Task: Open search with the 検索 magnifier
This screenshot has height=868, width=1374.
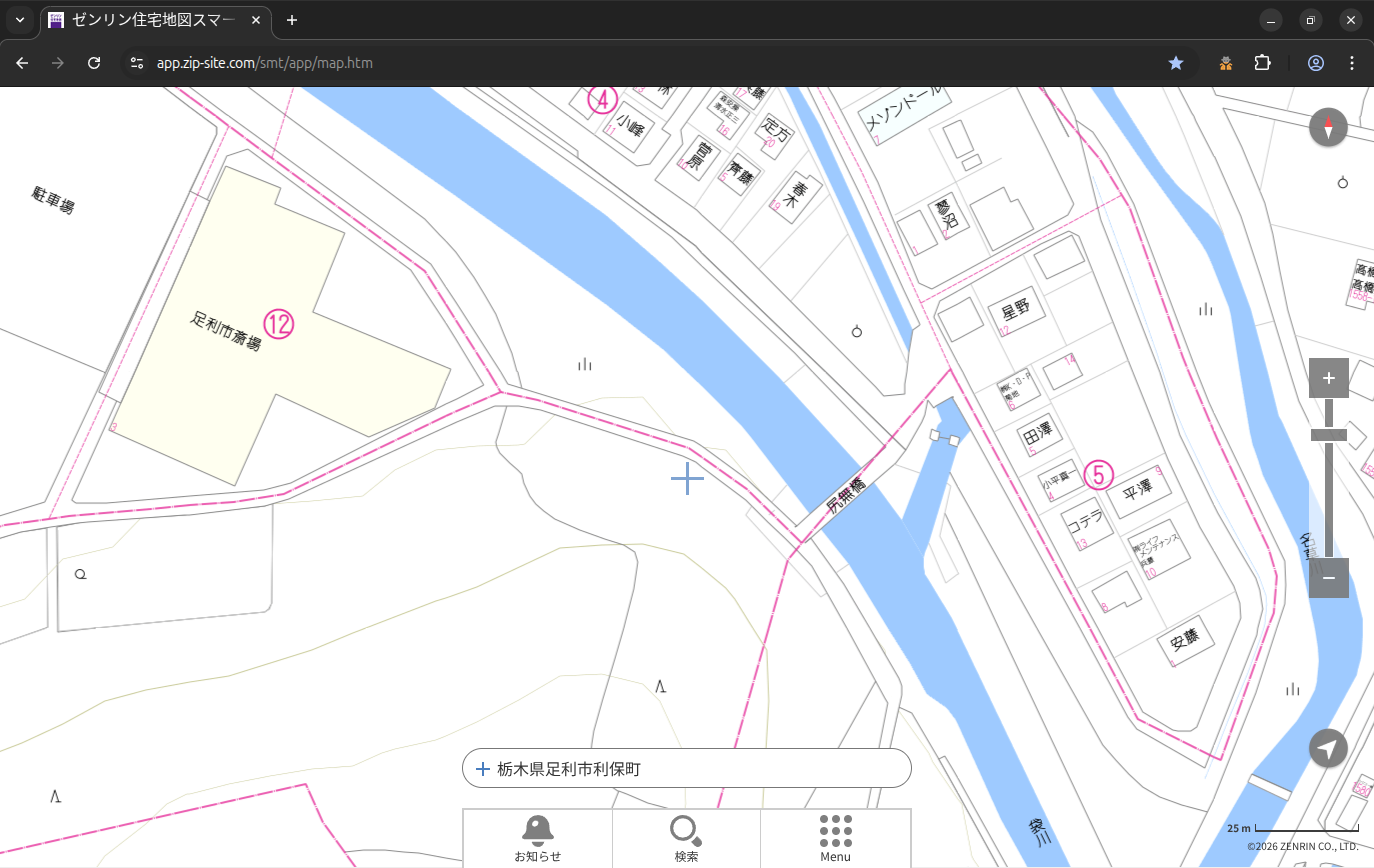Action: (686, 837)
